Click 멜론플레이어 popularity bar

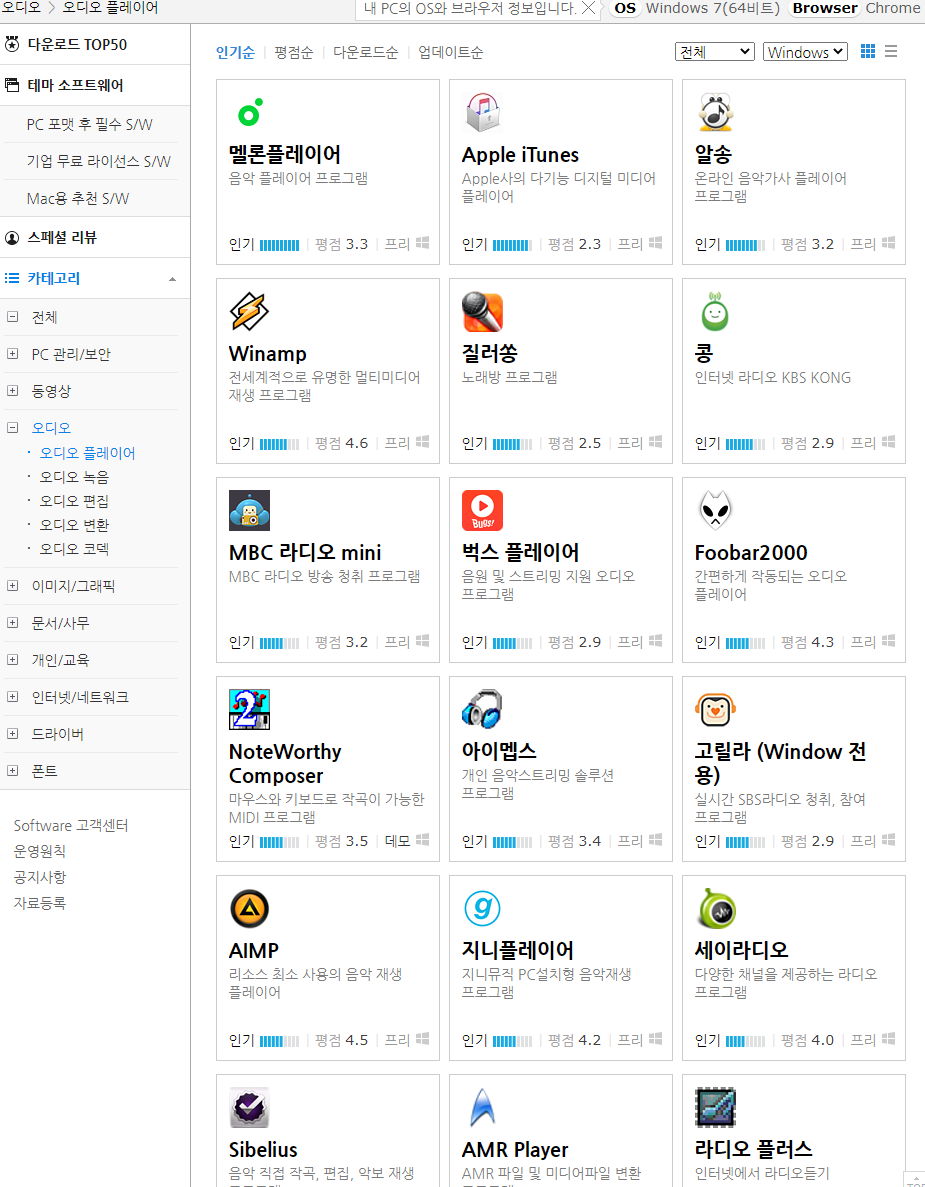(279, 245)
